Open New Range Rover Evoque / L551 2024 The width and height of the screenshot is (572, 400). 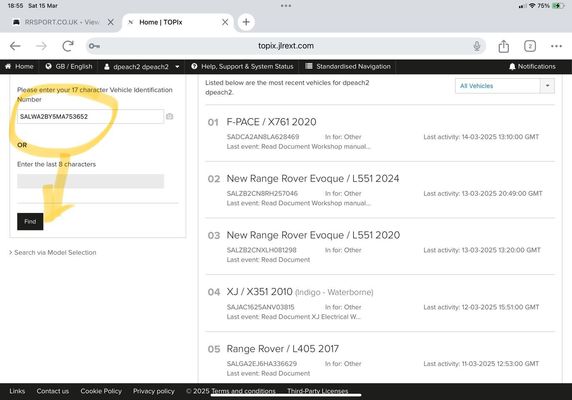point(313,179)
